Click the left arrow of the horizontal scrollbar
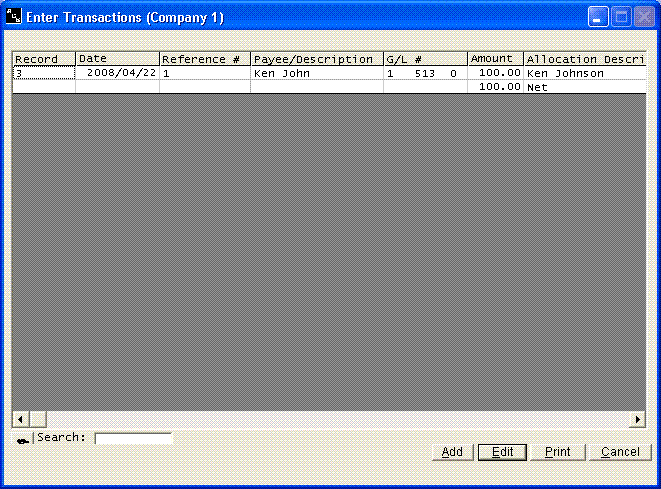This screenshot has height=489, width=661. click(19, 419)
